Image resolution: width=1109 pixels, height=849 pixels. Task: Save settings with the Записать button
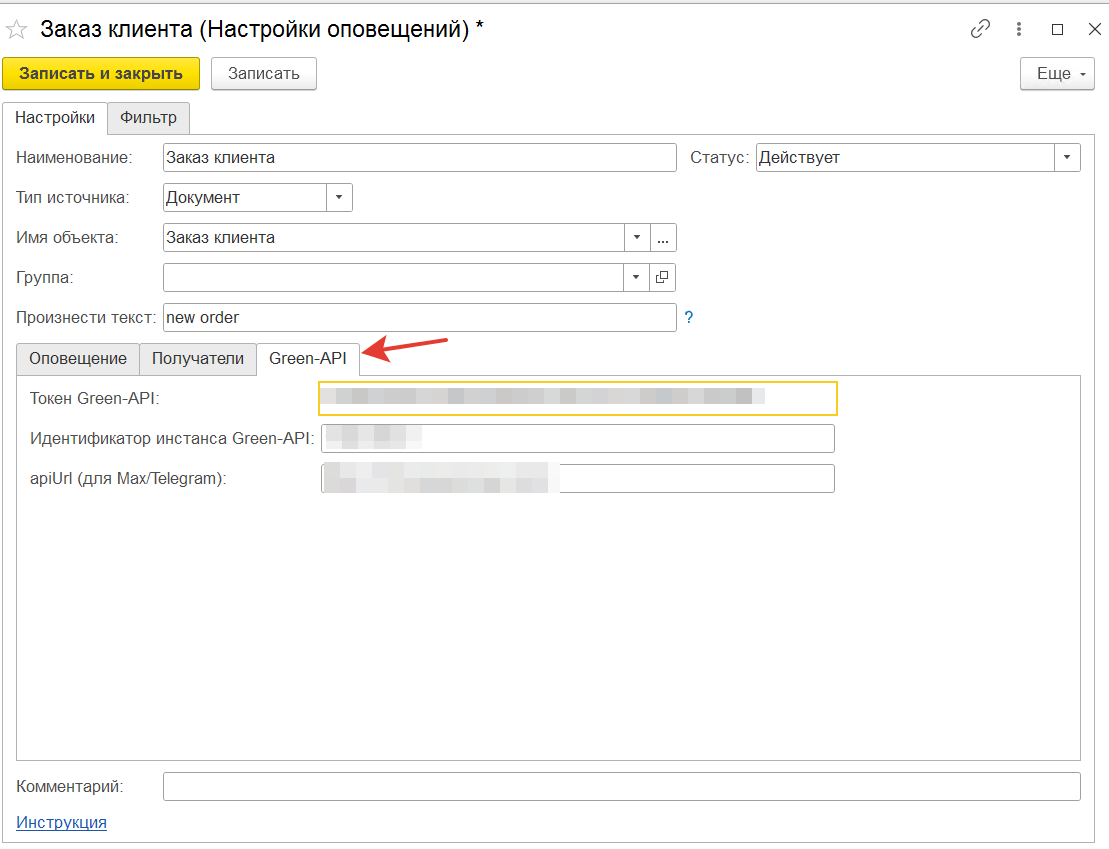[x=264, y=74]
